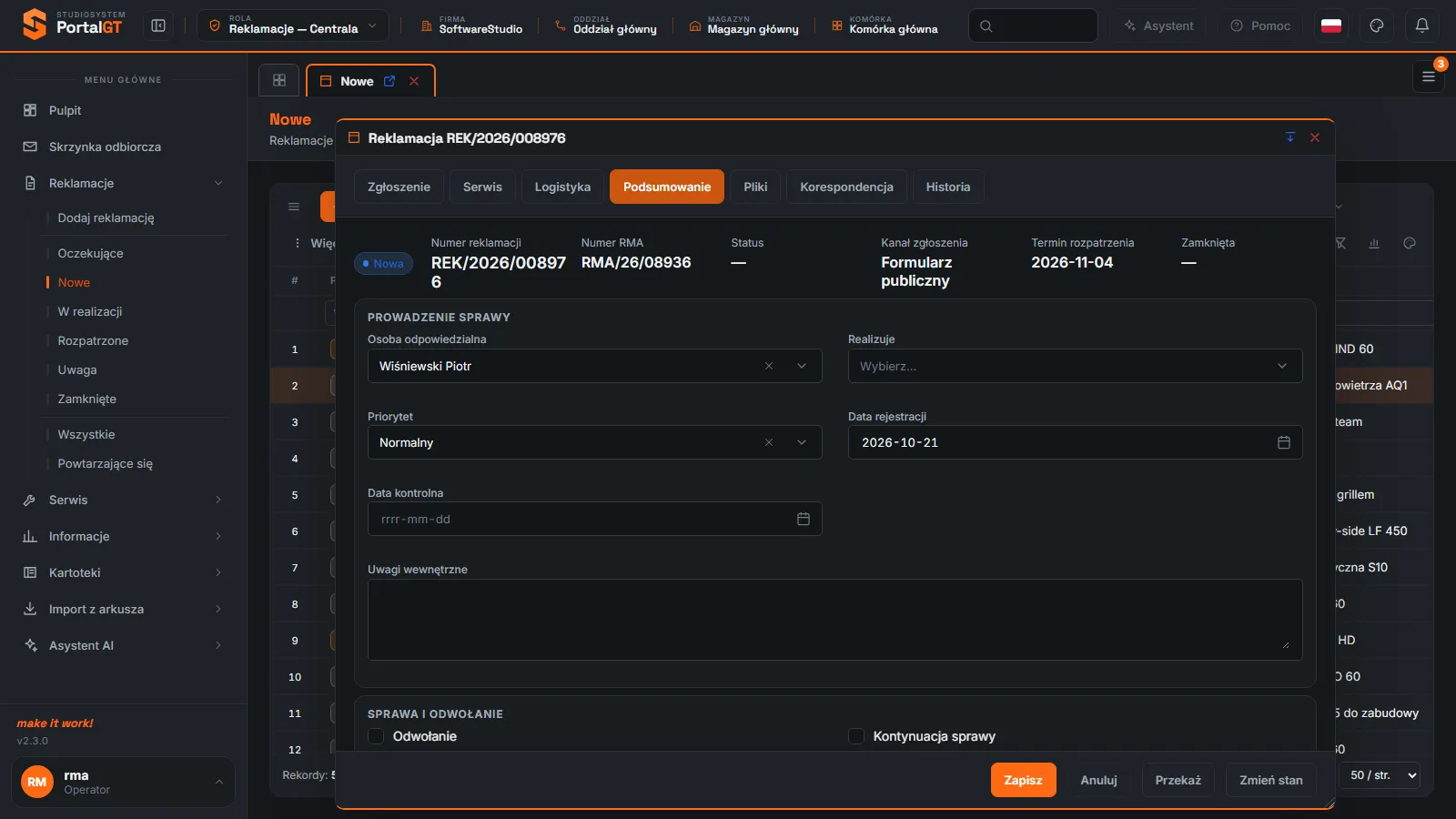Open the Priorytet dropdown arrow

(x=802, y=442)
